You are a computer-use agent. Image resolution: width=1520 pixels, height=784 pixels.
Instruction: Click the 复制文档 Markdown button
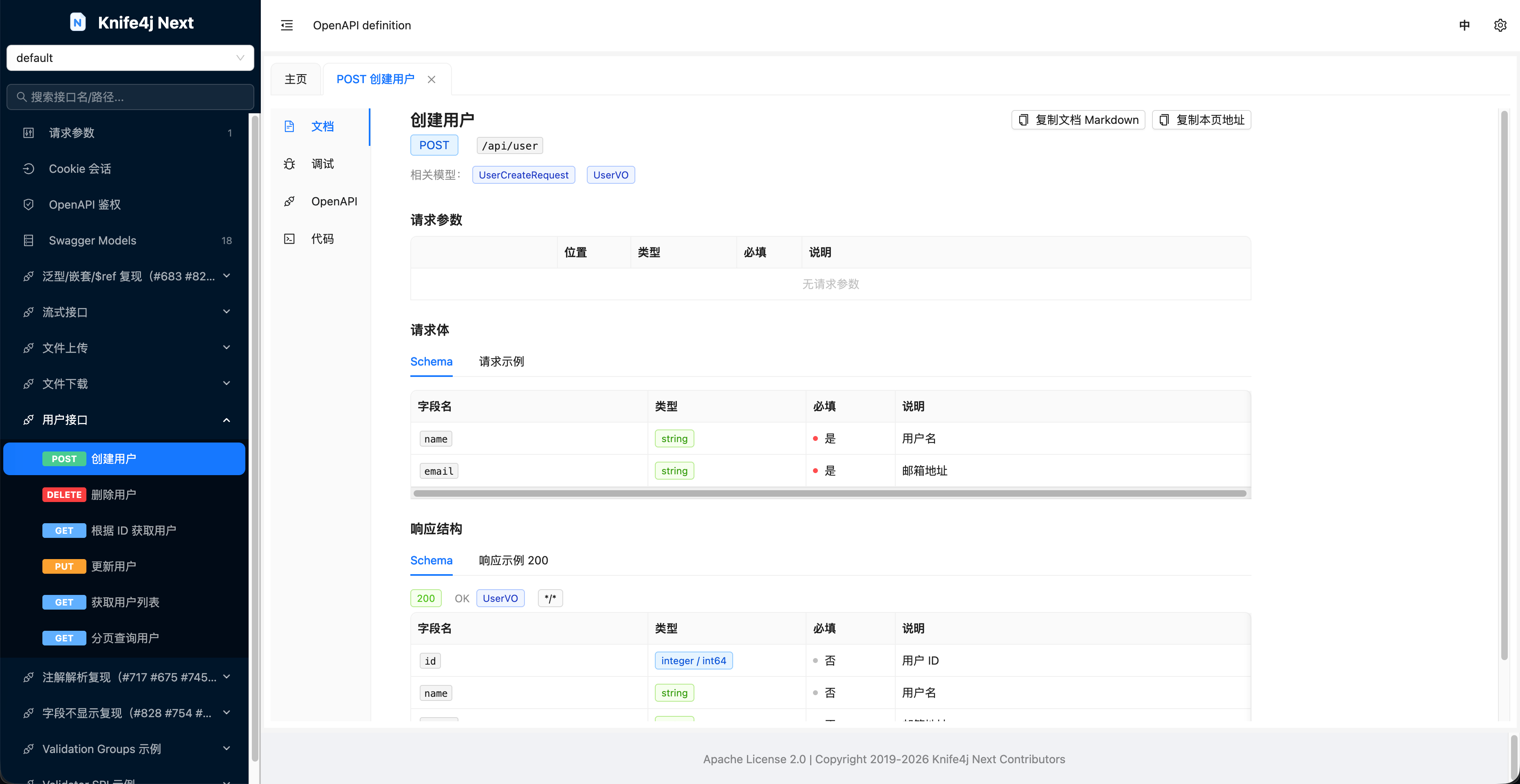pos(1078,120)
